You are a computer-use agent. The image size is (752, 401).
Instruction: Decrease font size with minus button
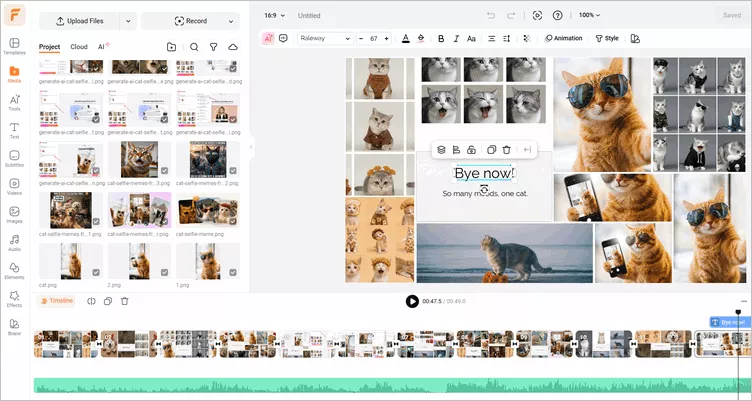pyautogui.click(x=361, y=38)
